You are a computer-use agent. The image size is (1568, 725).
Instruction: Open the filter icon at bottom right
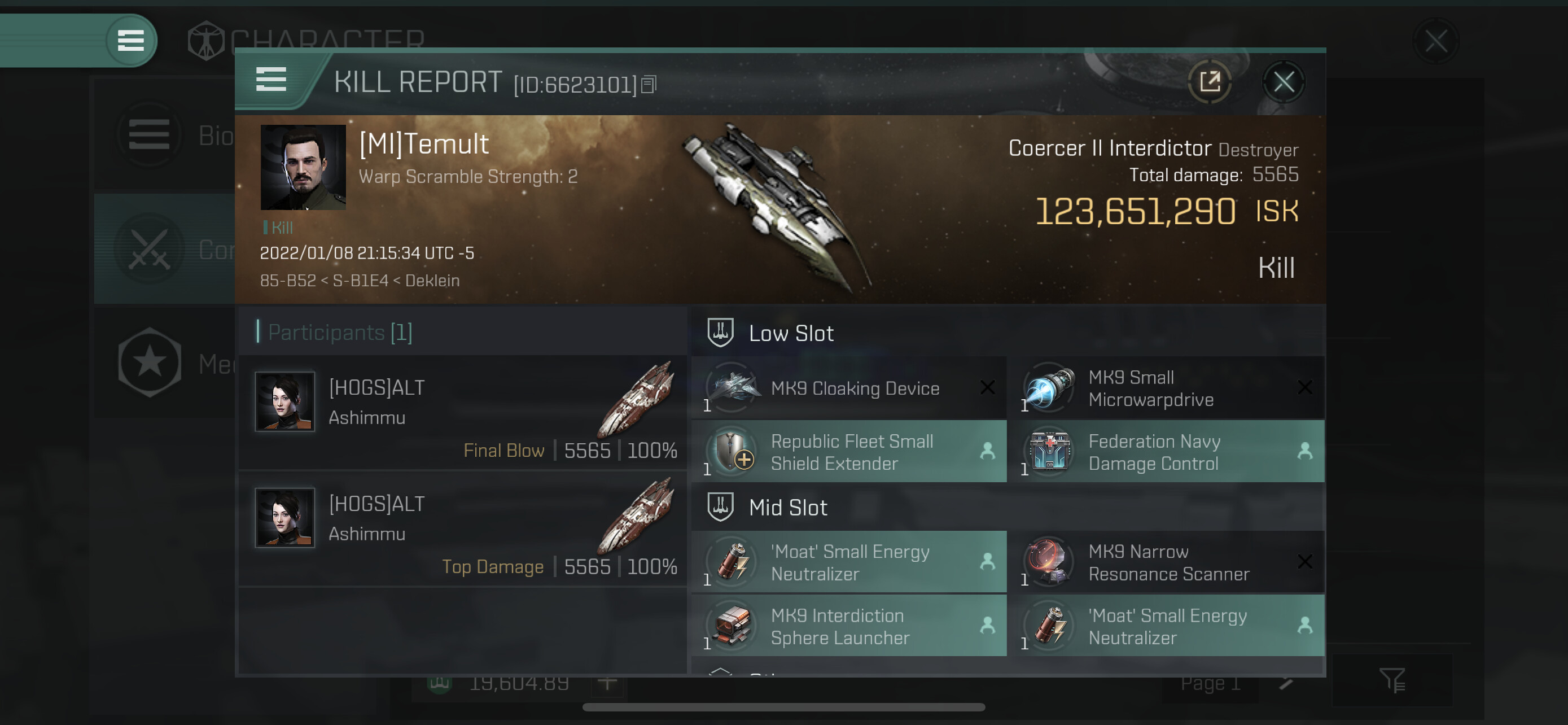(x=1391, y=679)
